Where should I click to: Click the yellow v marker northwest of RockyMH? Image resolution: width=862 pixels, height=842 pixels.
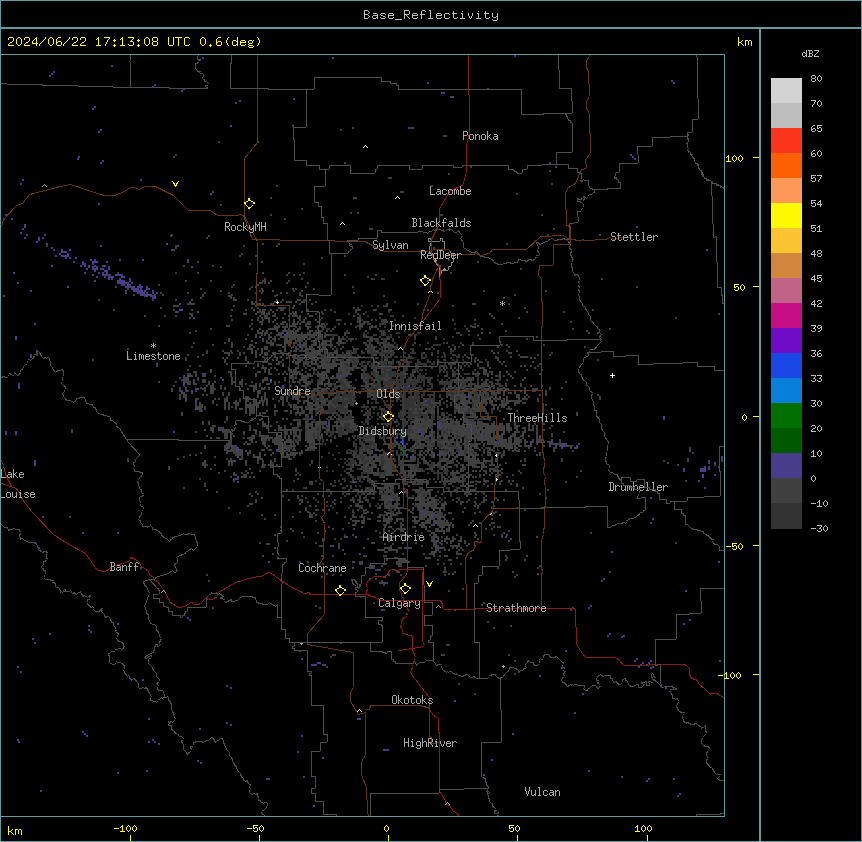(175, 184)
